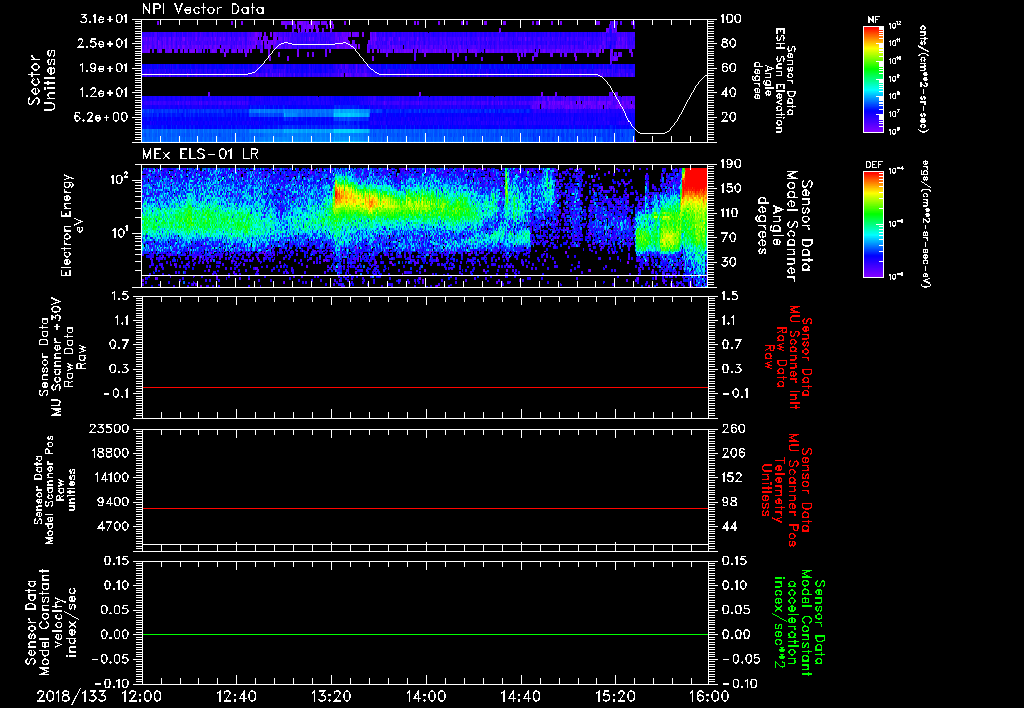Click the 18800 scanner position tick label
This screenshot has width=1024, height=708.
click(110, 453)
